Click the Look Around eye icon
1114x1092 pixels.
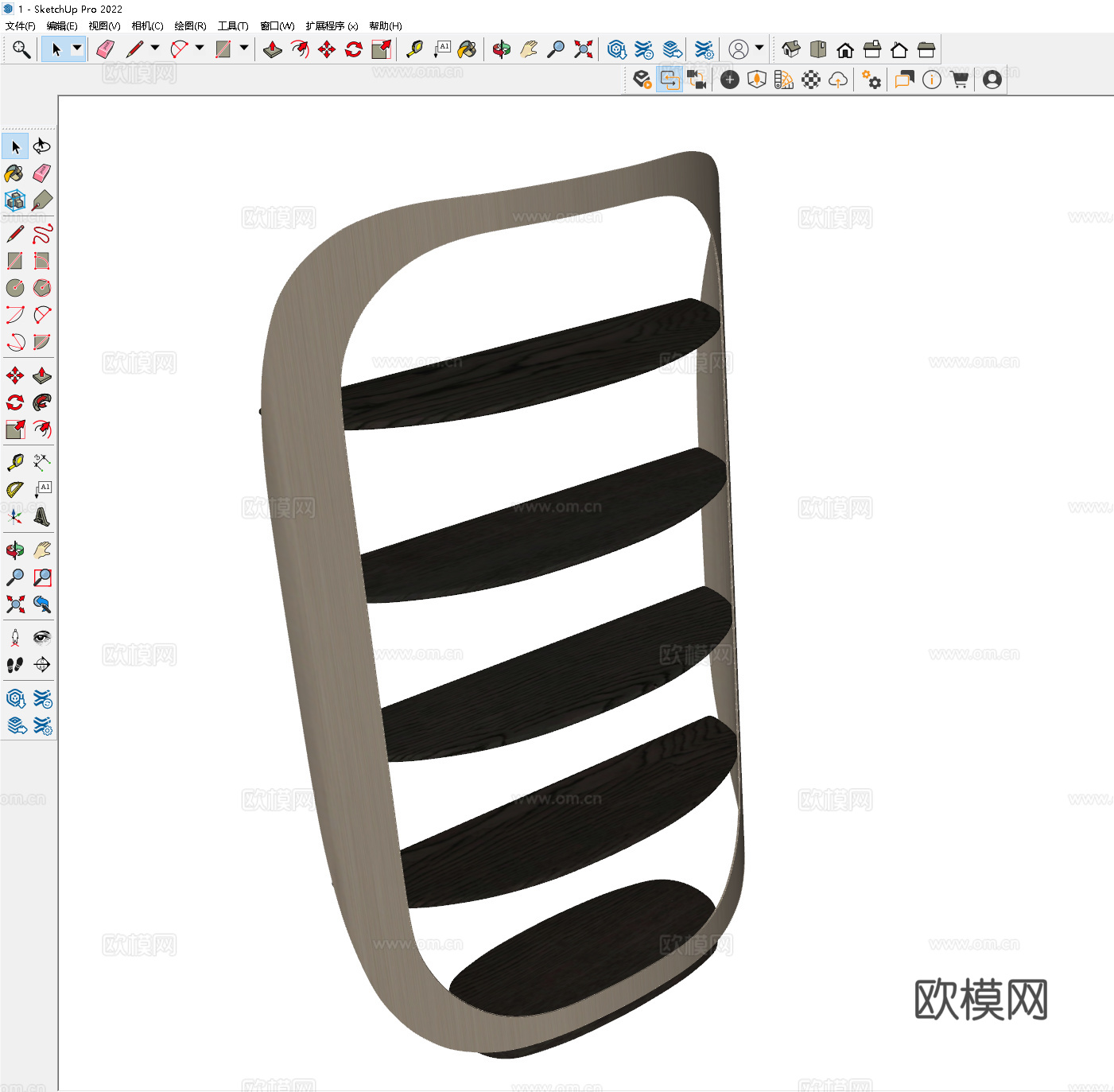(x=42, y=637)
